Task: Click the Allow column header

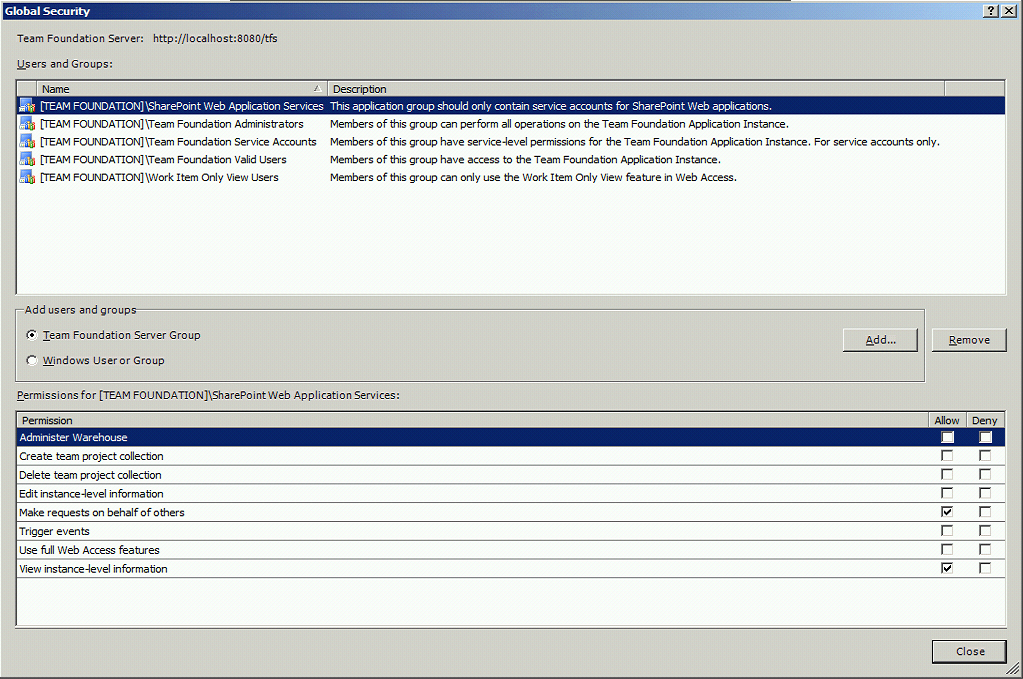Action: [x=947, y=420]
